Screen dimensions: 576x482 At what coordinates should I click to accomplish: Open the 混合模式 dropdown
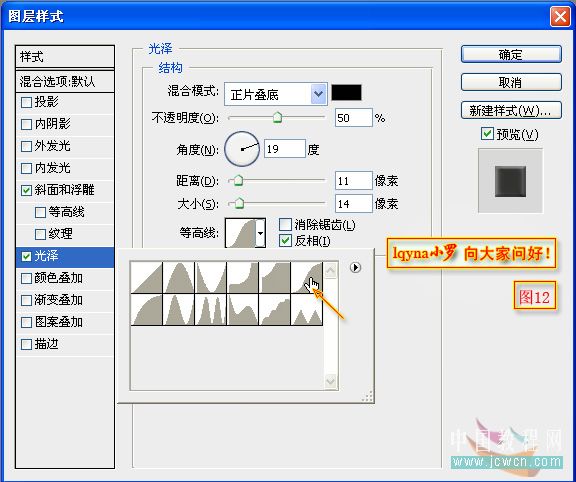[x=276, y=94]
